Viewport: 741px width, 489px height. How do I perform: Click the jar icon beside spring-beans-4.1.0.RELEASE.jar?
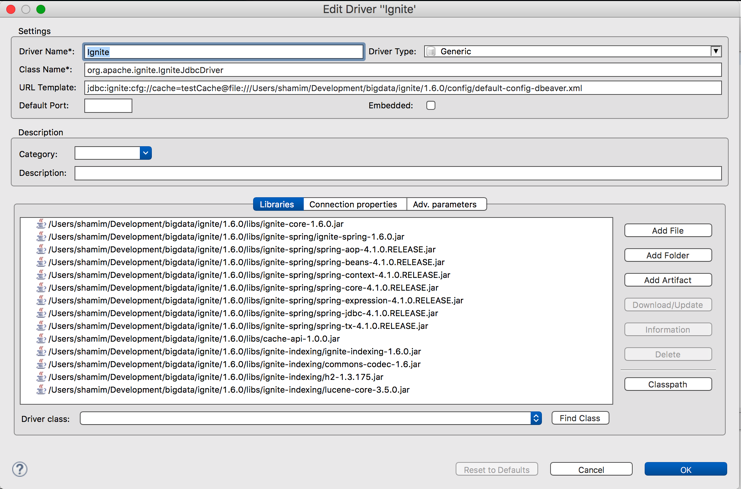[41, 262]
